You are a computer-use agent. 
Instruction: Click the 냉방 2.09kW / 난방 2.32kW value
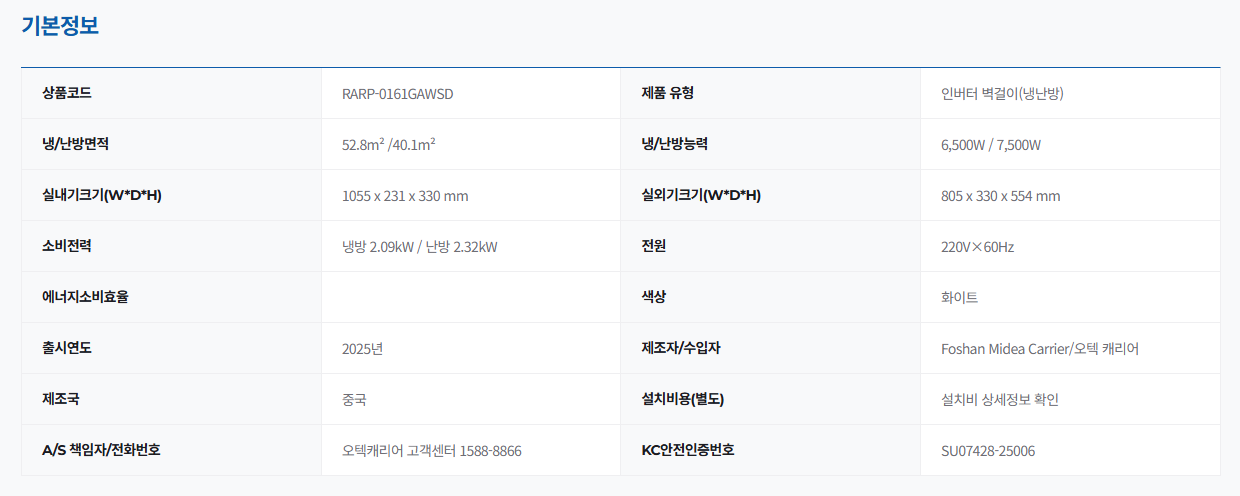click(x=419, y=247)
